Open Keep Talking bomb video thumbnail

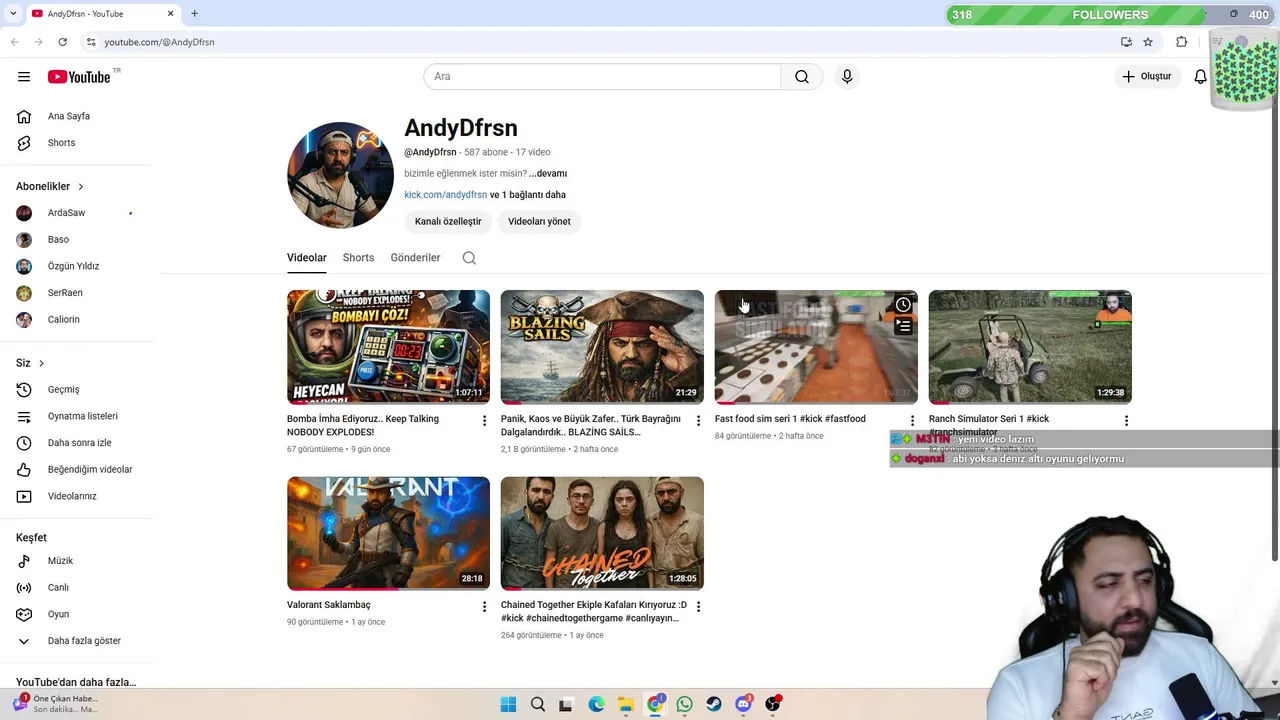(388, 347)
